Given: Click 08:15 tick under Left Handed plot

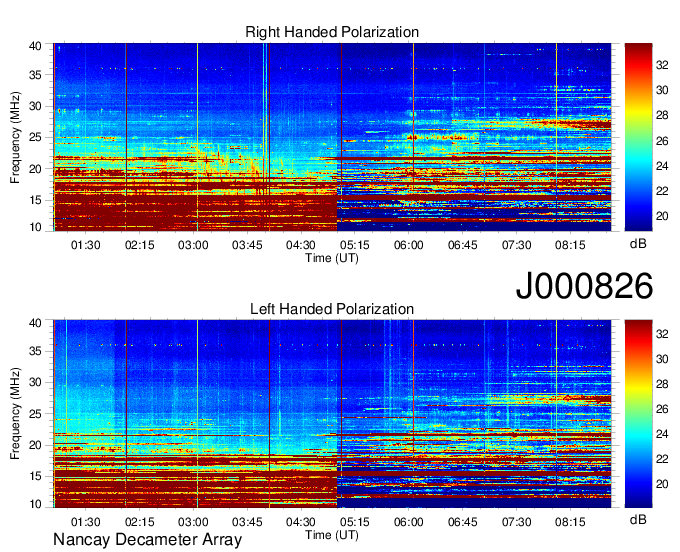Looking at the screenshot, I should click(x=570, y=522).
